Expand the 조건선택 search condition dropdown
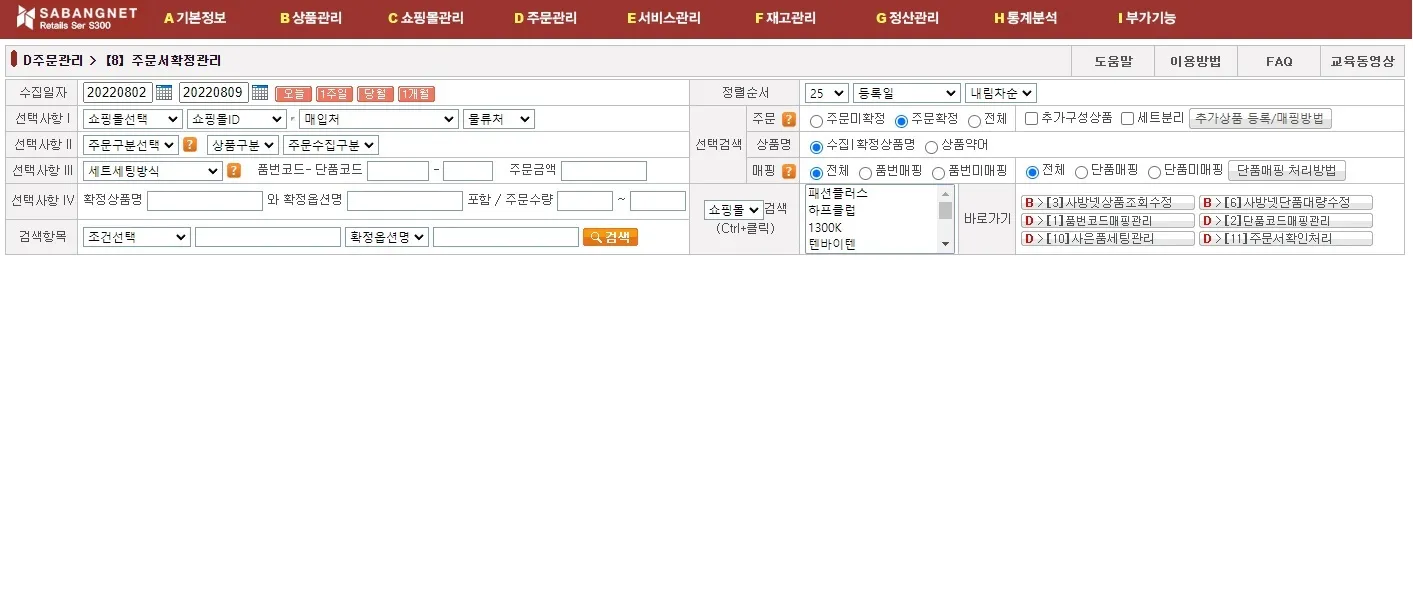Screen dimensions: 1413x600 tap(137, 237)
